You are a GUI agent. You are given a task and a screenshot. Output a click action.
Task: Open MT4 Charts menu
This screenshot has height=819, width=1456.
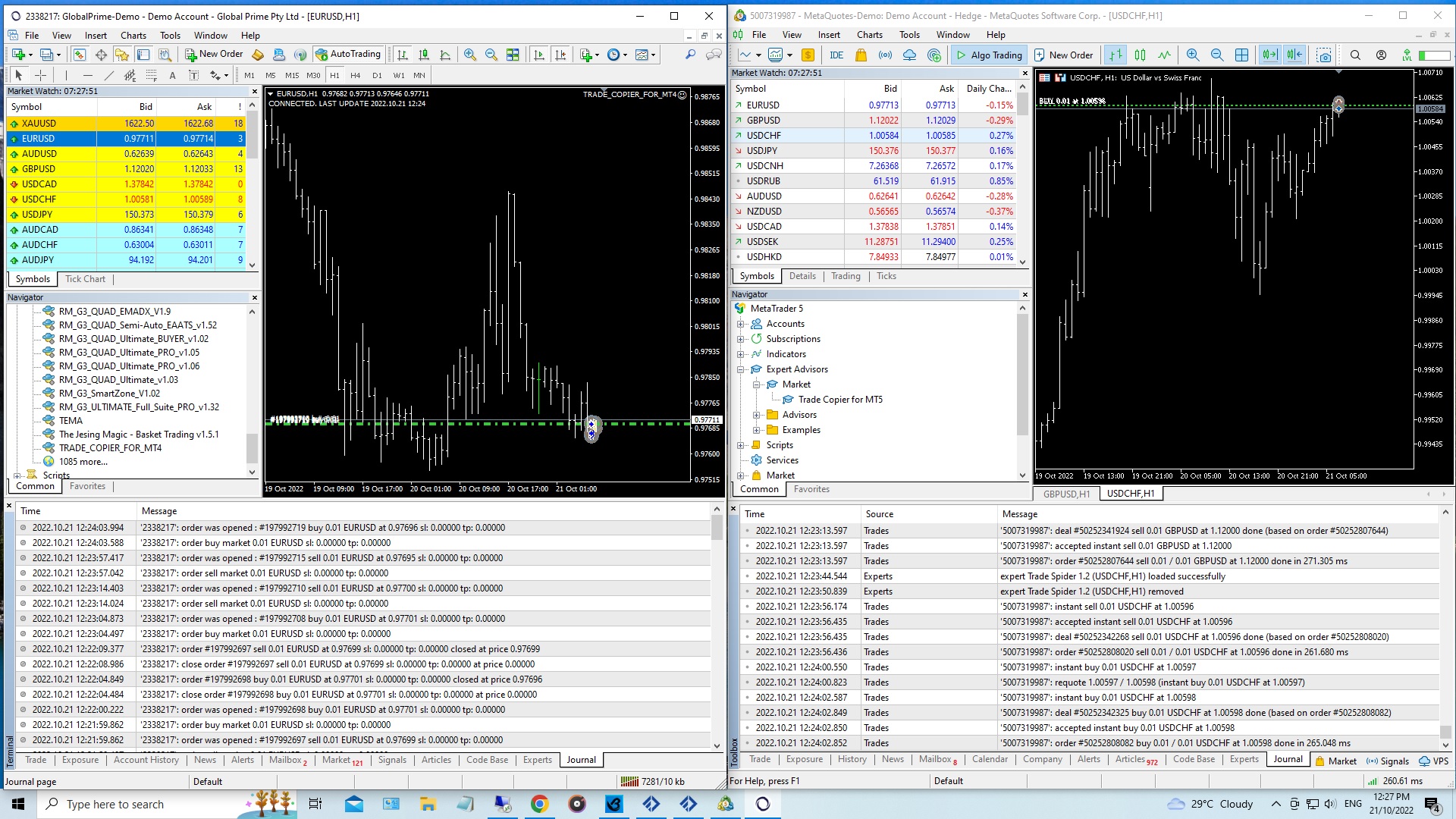(133, 35)
